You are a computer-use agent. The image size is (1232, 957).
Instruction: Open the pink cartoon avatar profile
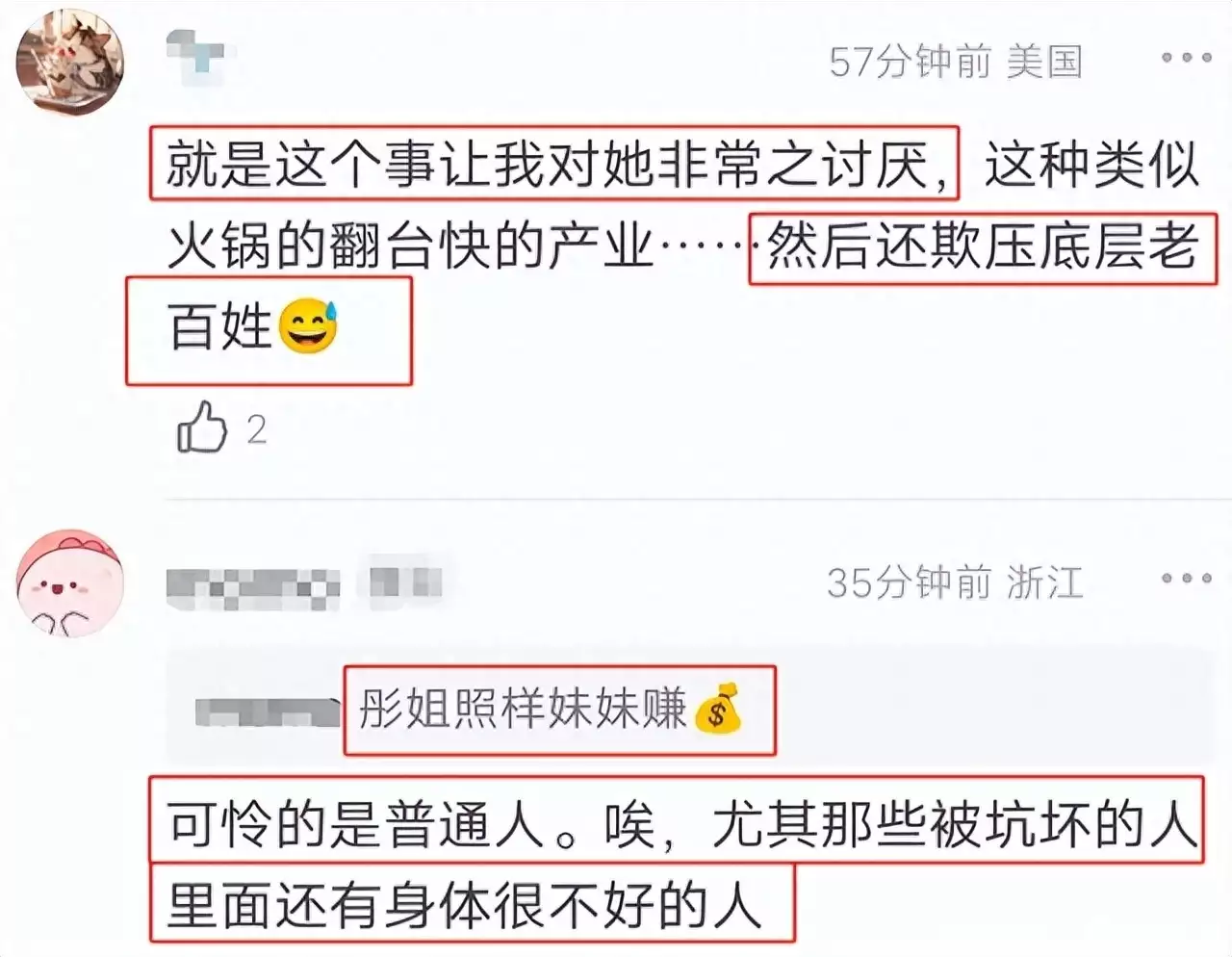(x=70, y=582)
